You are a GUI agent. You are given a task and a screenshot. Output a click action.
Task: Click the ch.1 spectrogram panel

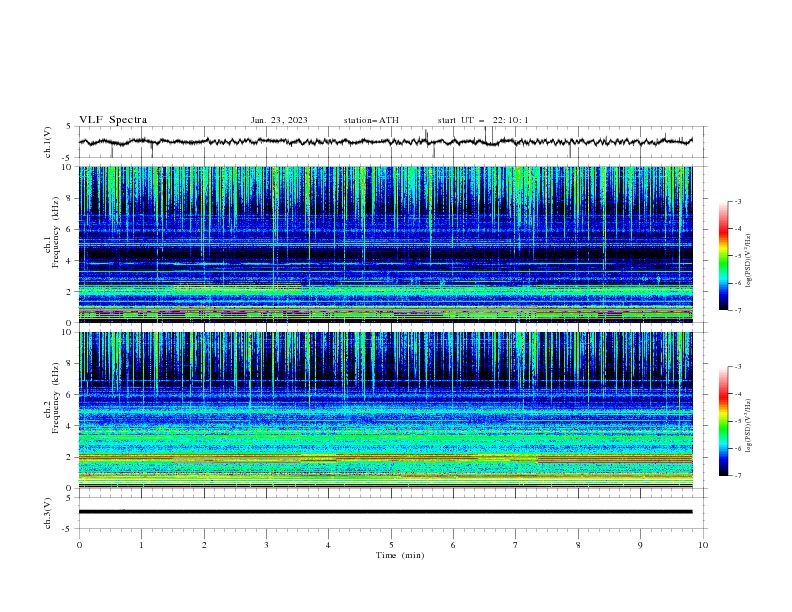(x=386, y=244)
